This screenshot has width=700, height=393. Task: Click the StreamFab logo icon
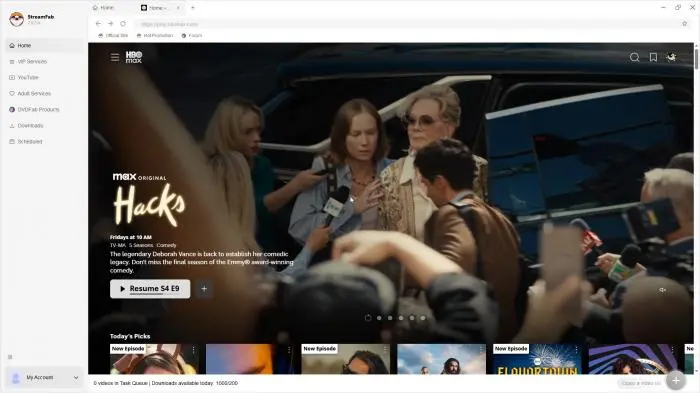pyautogui.click(x=17, y=19)
